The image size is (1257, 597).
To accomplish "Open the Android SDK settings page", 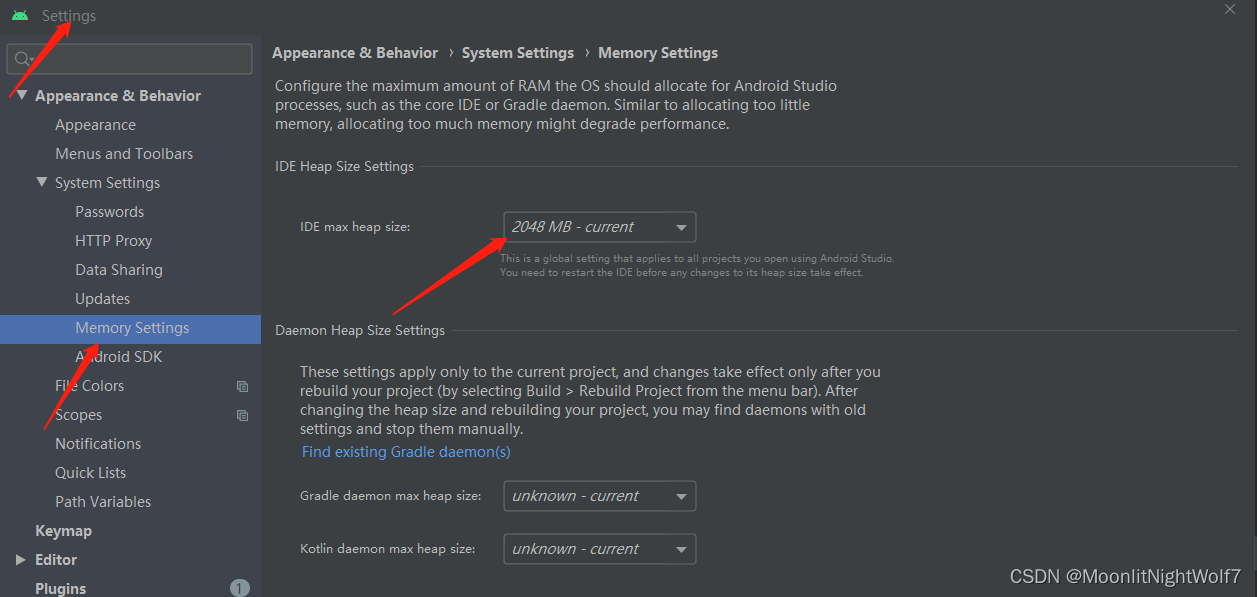I will (118, 357).
